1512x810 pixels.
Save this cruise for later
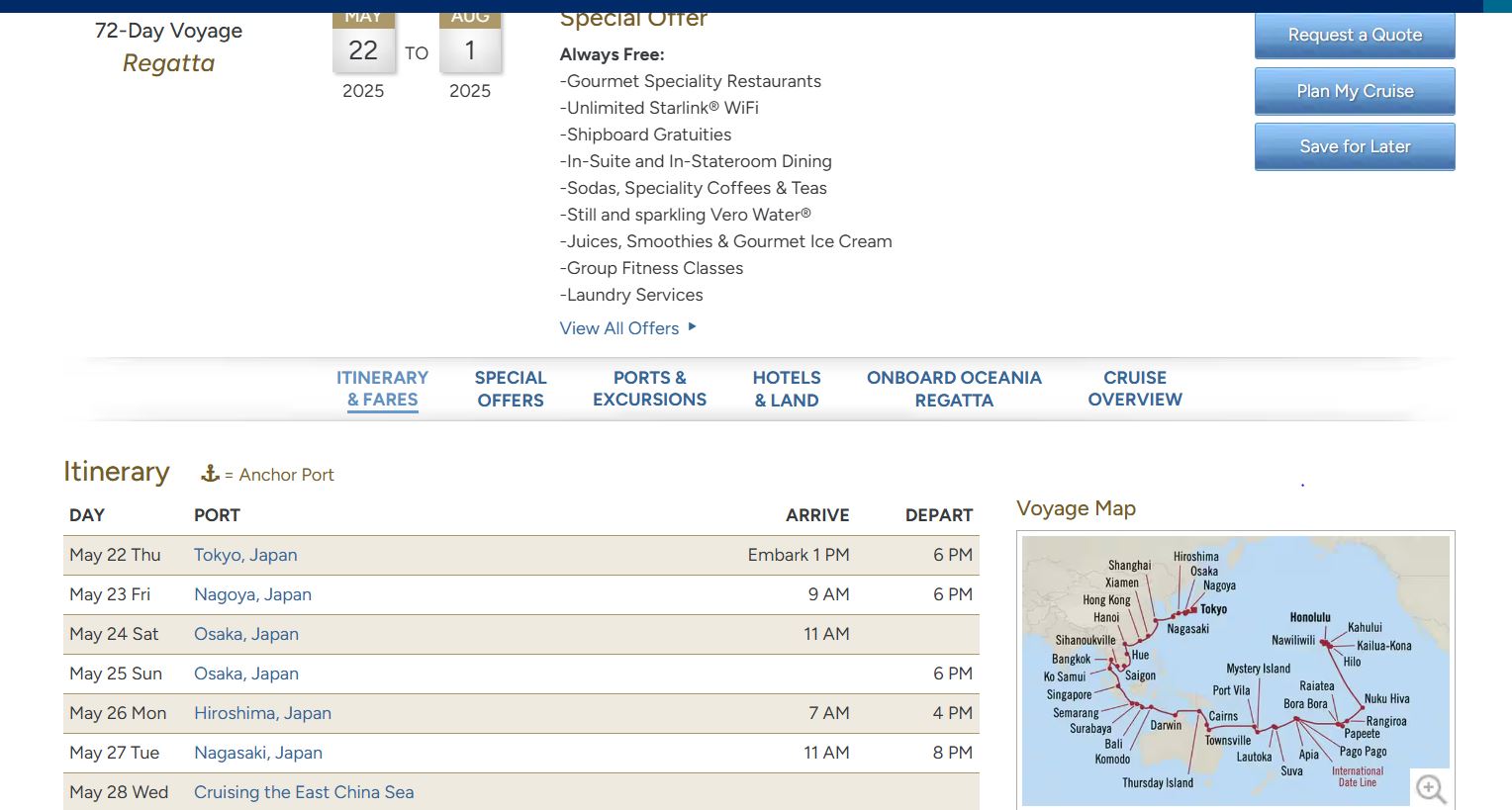tap(1355, 146)
